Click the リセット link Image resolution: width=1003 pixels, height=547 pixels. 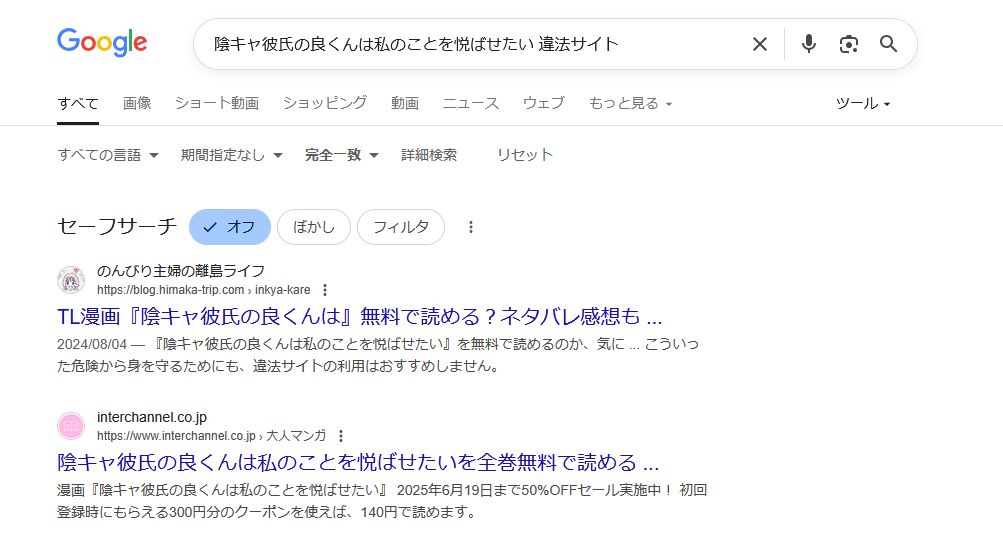[x=525, y=155]
